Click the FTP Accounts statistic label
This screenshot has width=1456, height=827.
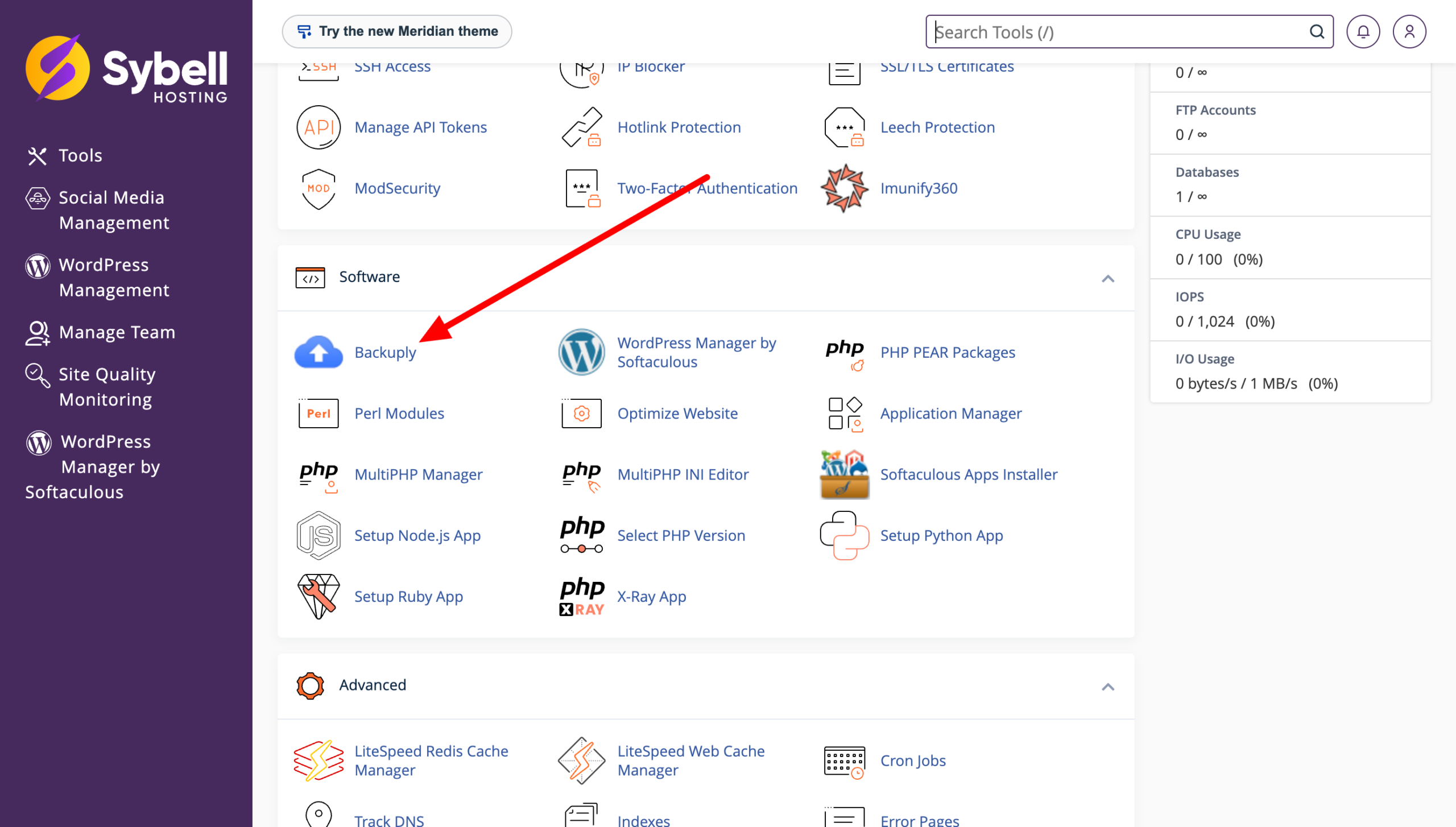click(x=1215, y=110)
